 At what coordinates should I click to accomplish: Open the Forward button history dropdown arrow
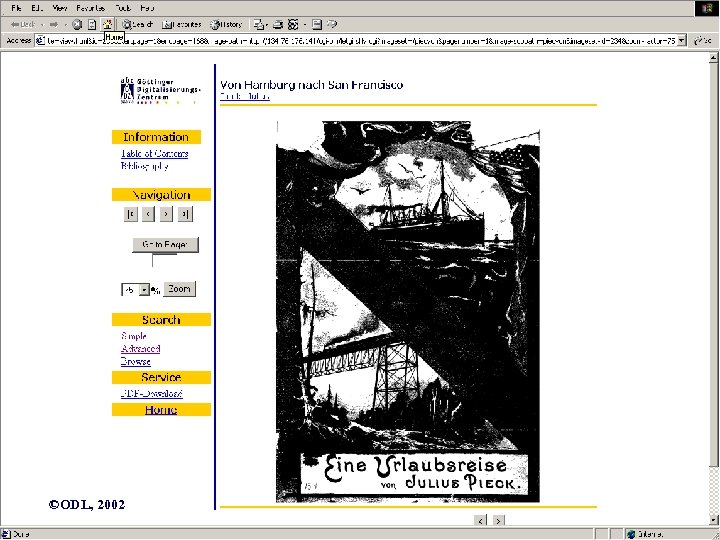pos(65,24)
